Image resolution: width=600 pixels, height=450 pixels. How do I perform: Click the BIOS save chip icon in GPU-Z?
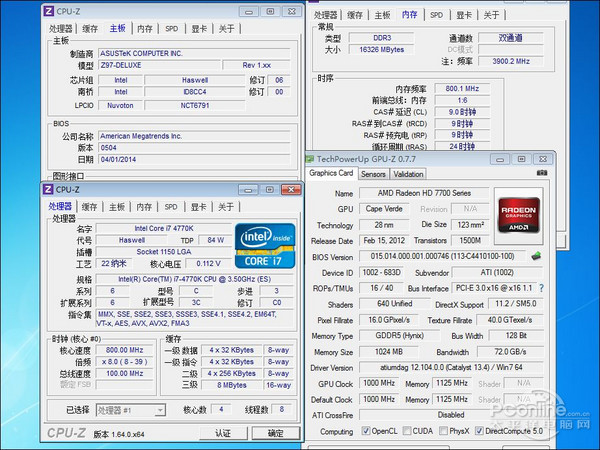point(536,256)
